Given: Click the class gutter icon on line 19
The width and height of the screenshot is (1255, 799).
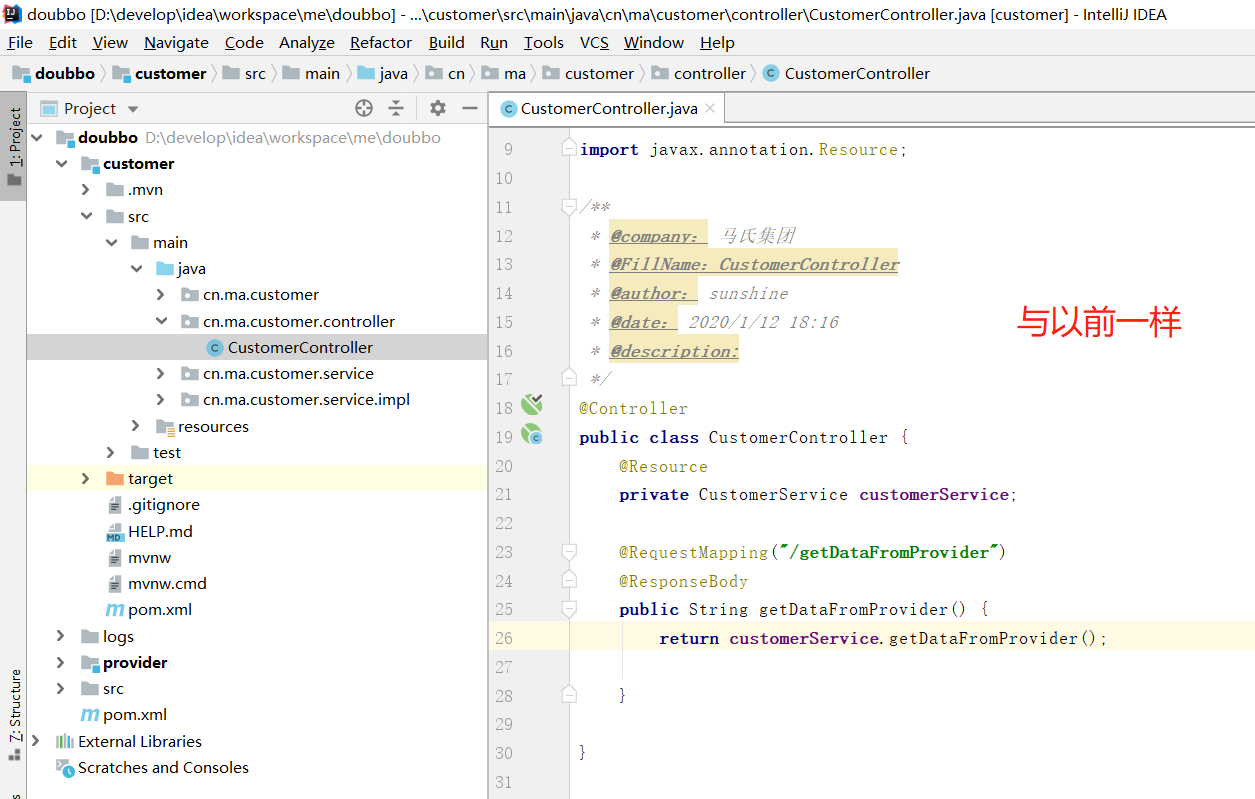Looking at the screenshot, I should pos(531,435).
